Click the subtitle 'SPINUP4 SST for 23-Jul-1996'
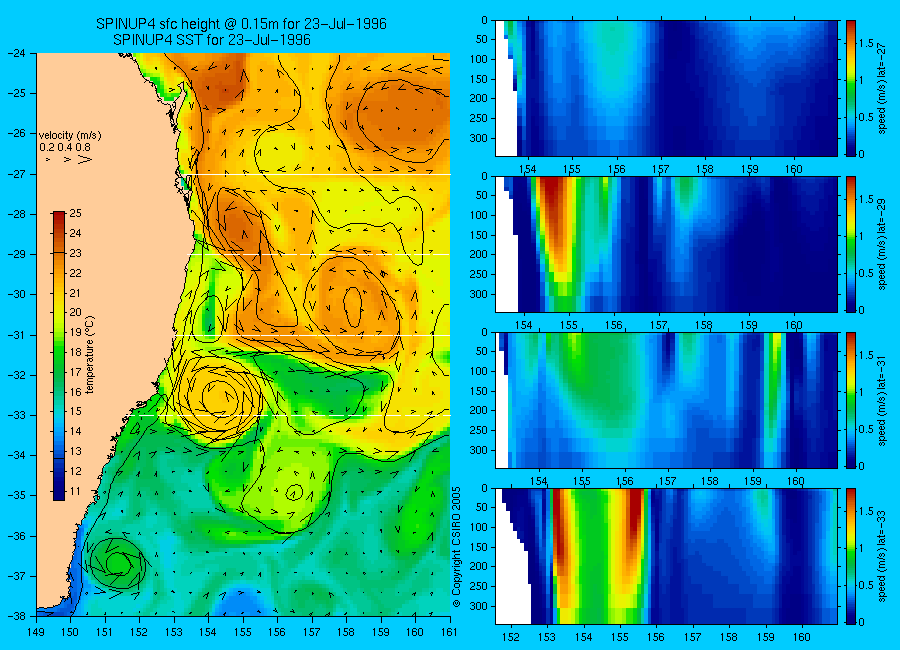 point(212,40)
